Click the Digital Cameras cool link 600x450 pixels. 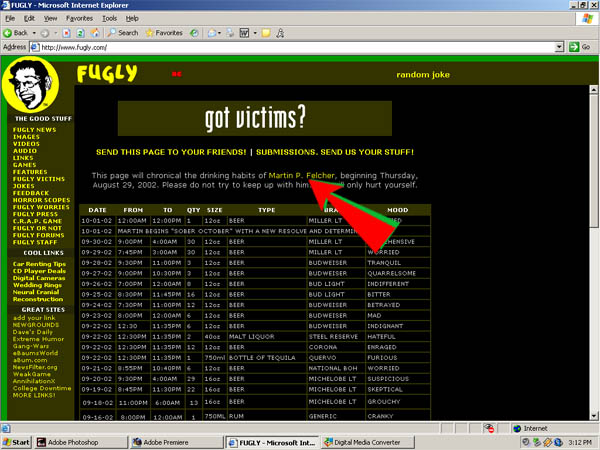click(39, 278)
